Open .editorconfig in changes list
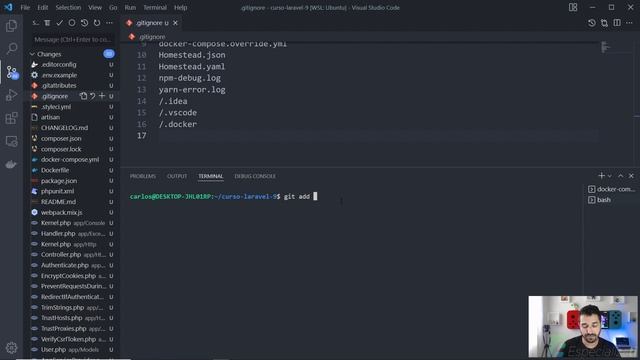 pyautogui.click(x=58, y=64)
